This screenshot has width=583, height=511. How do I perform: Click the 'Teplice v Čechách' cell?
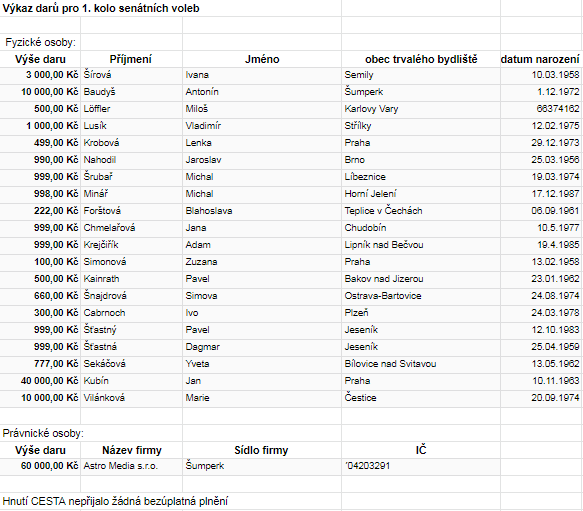pos(421,211)
